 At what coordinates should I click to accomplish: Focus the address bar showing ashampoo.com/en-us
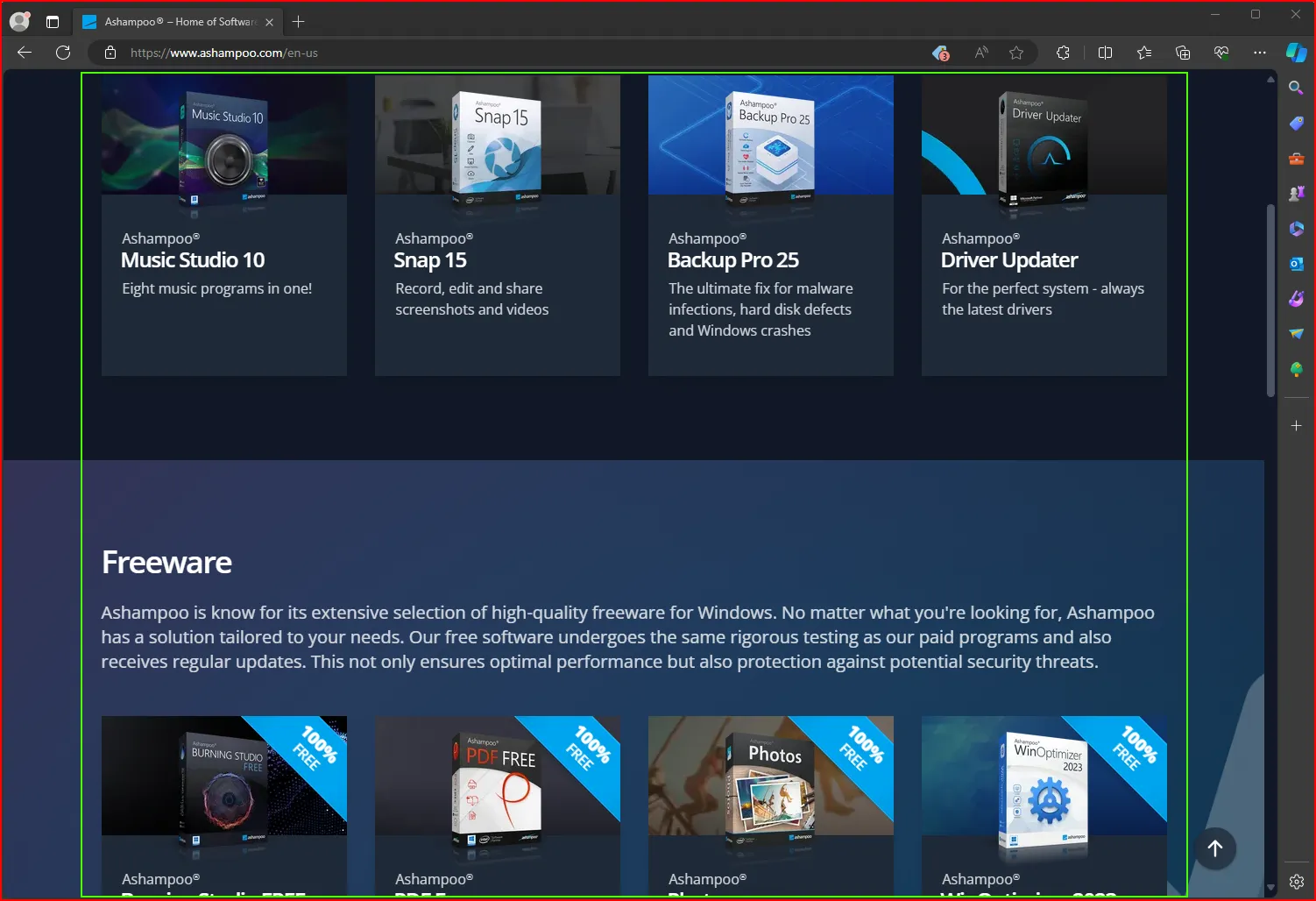pos(526,53)
